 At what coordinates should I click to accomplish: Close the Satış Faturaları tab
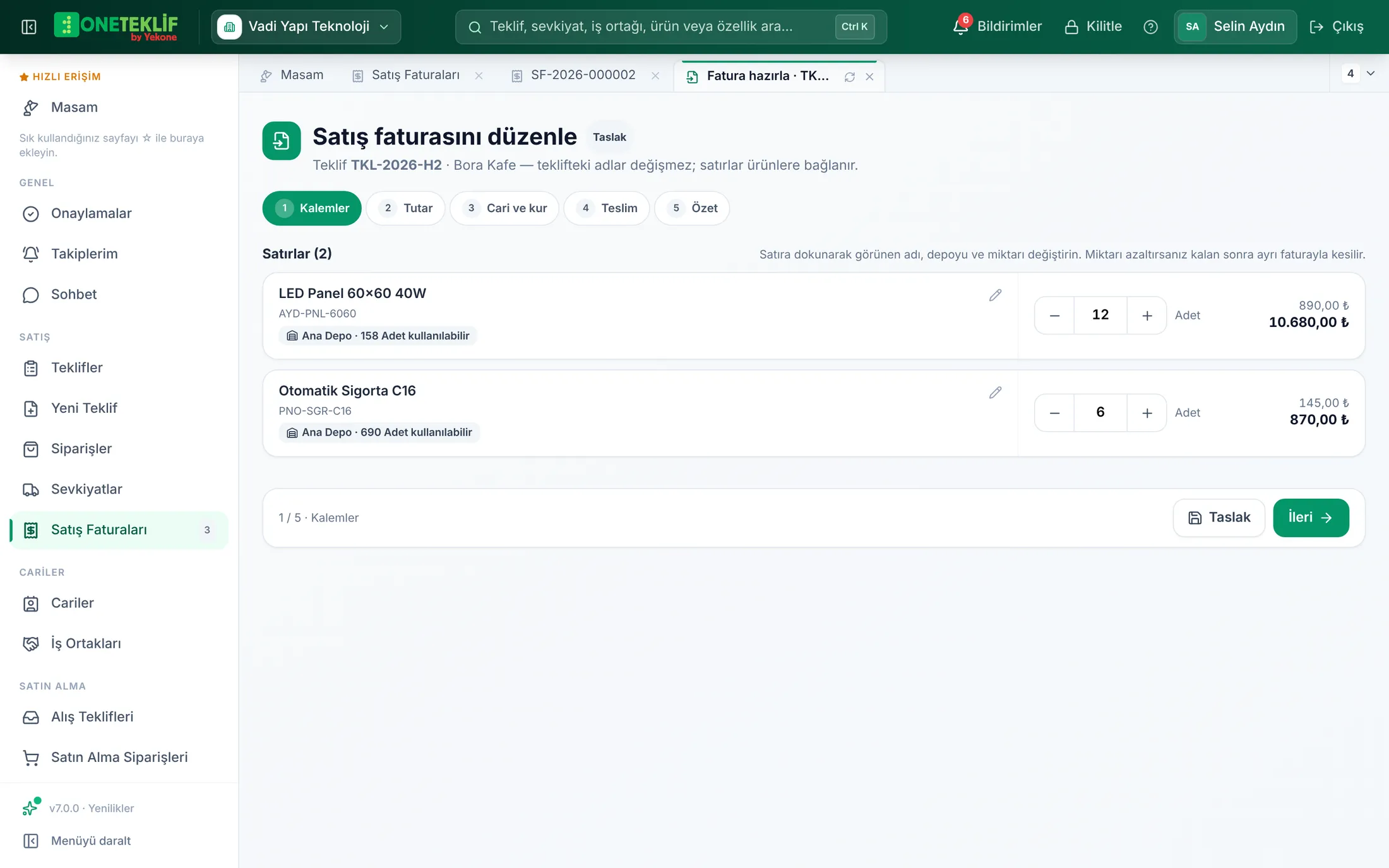479,76
